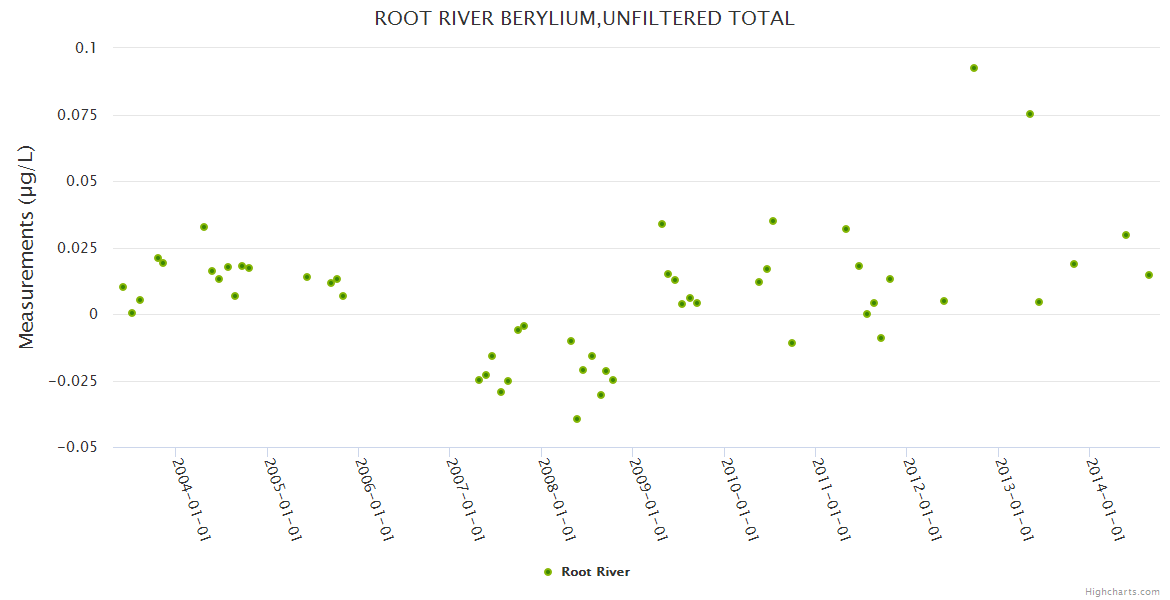Image resolution: width=1170 pixels, height=600 pixels.
Task: Click the 0.05 y-axis tick label
Action: tap(80, 181)
